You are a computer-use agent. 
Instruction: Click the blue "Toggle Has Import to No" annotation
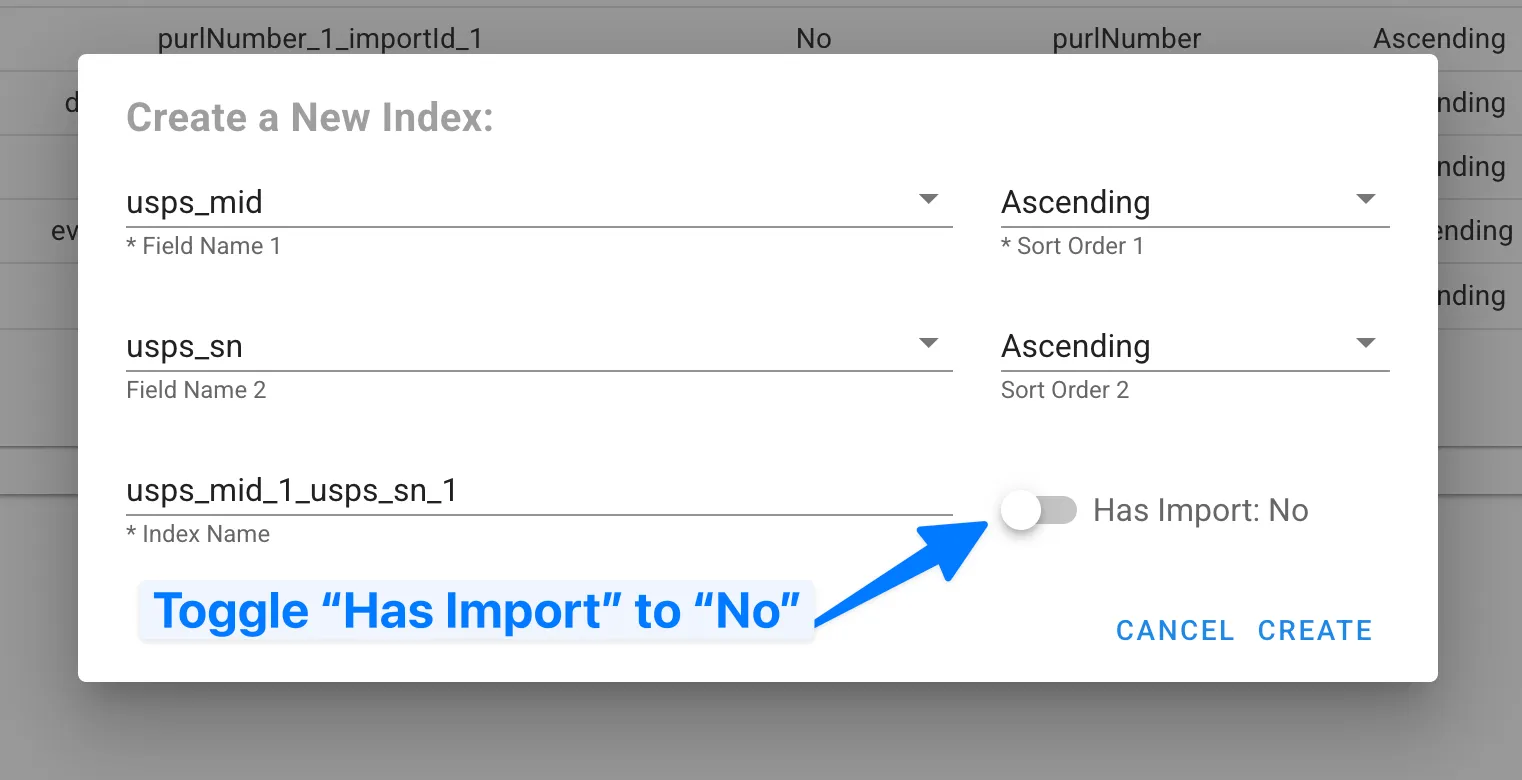click(x=476, y=611)
